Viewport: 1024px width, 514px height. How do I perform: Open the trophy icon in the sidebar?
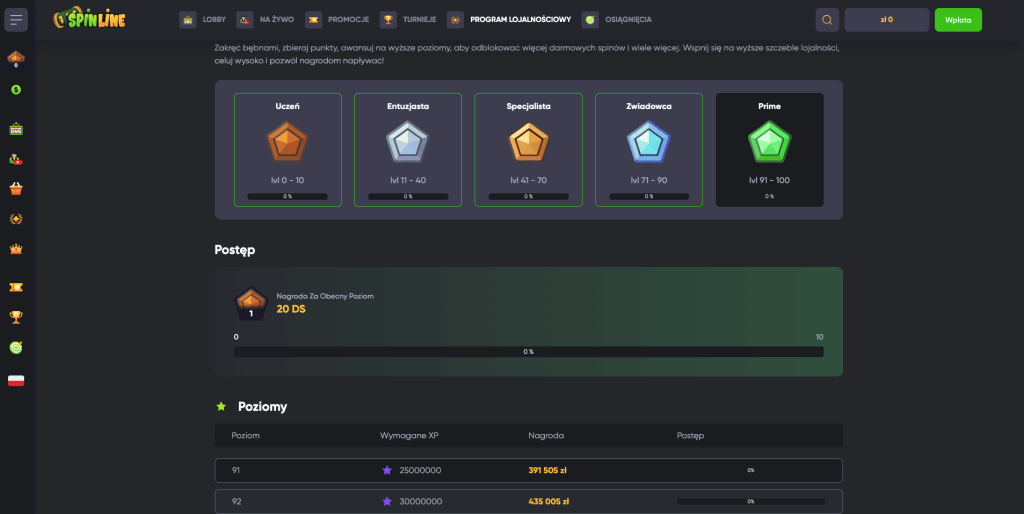[x=16, y=317]
